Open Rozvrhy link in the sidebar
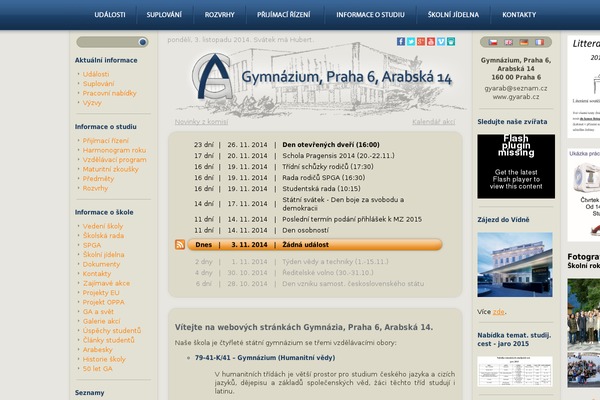600x400 pixels. (95, 188)
